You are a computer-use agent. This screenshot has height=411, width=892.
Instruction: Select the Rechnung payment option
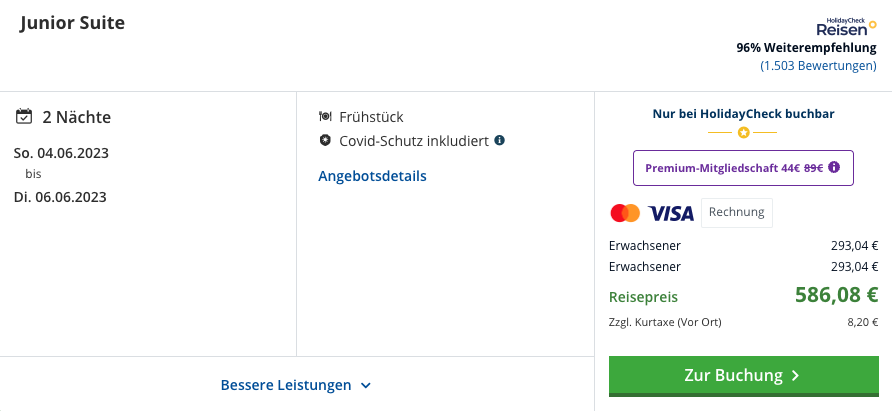pos(737,212)
